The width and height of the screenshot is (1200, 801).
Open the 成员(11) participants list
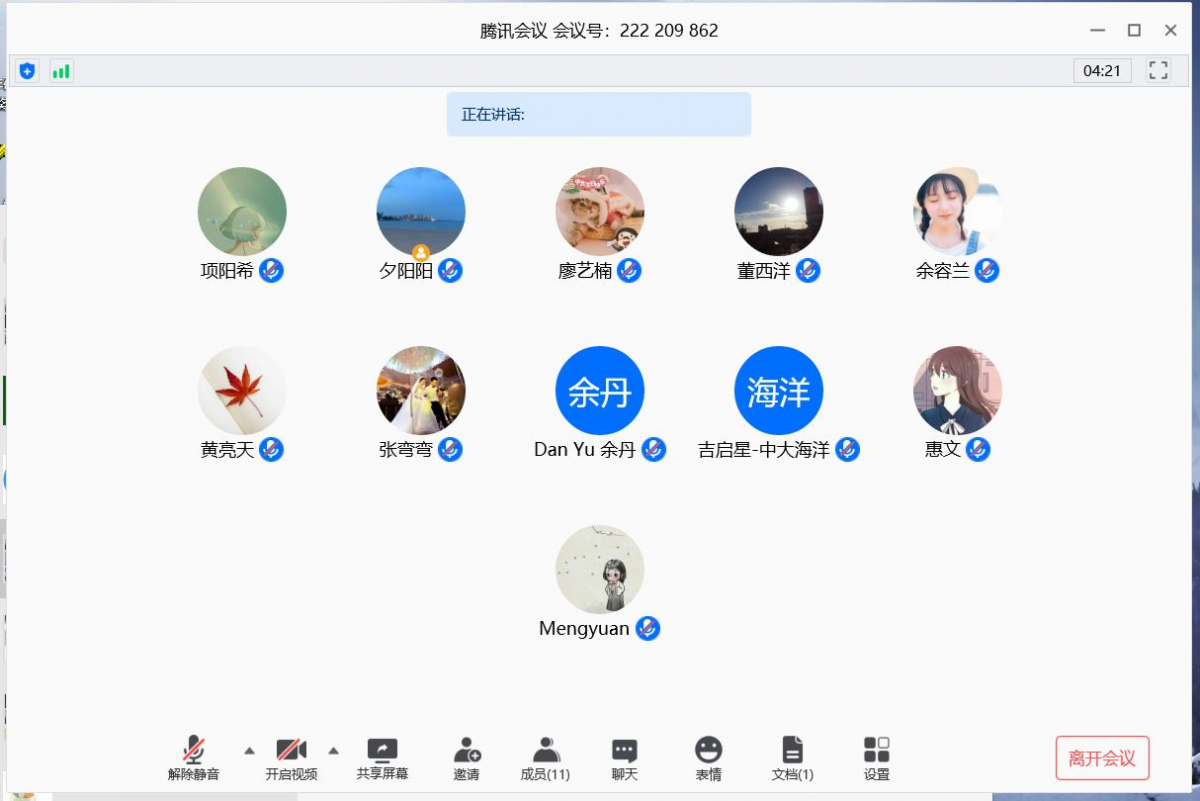(544, 750)
